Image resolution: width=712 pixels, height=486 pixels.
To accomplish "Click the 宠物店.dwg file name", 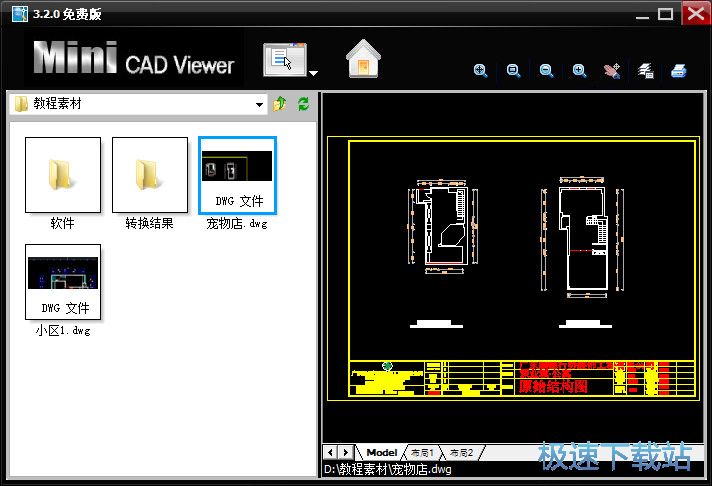I will [x=237, y=223].
